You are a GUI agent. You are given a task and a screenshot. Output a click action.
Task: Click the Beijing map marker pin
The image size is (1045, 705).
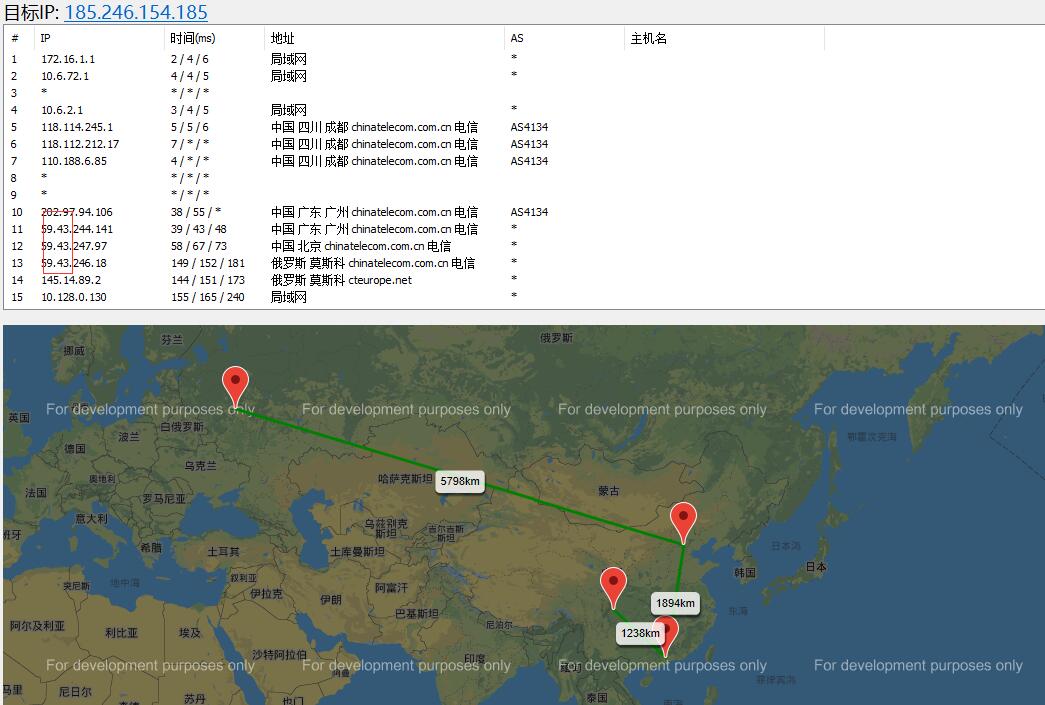point(683,523)
